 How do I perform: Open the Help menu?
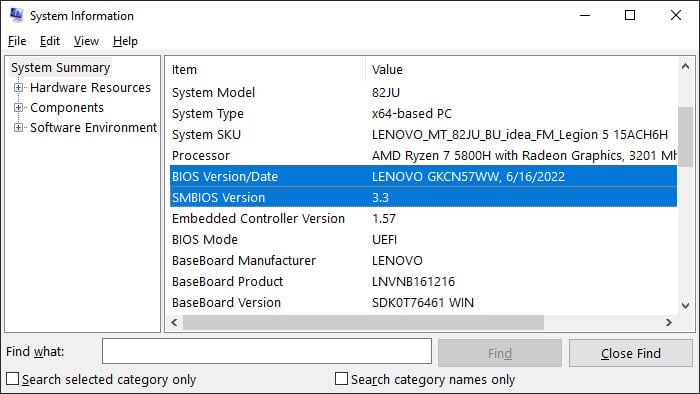point(125,41)
